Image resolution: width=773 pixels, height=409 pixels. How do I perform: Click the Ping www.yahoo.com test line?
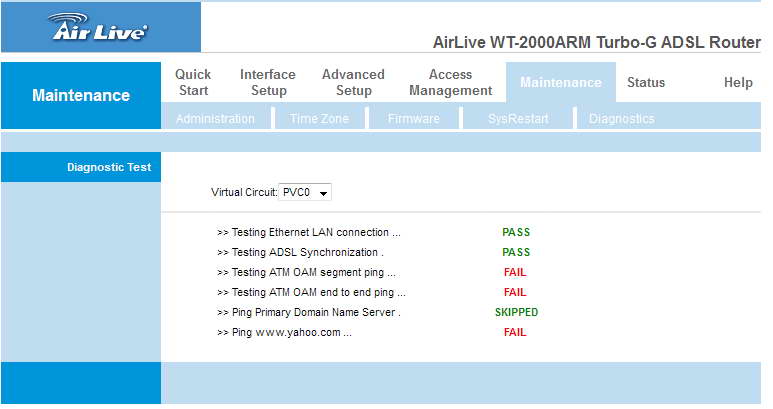point(284,332)
